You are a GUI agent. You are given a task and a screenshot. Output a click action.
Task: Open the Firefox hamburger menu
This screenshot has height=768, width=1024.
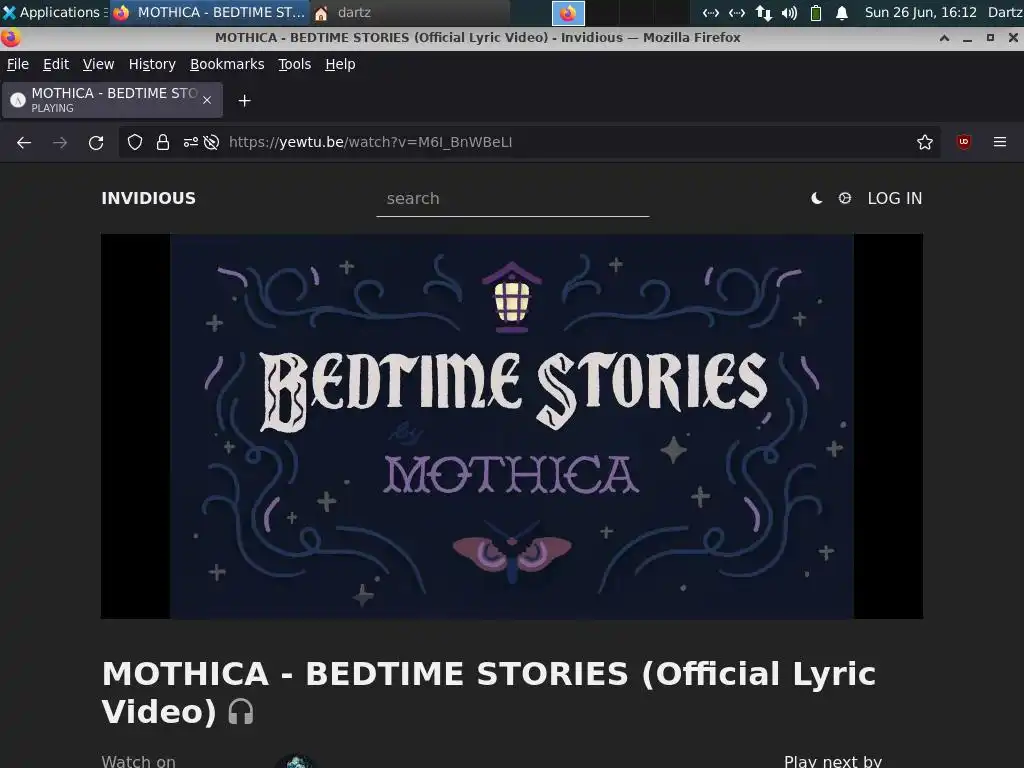tap(999, 142)
